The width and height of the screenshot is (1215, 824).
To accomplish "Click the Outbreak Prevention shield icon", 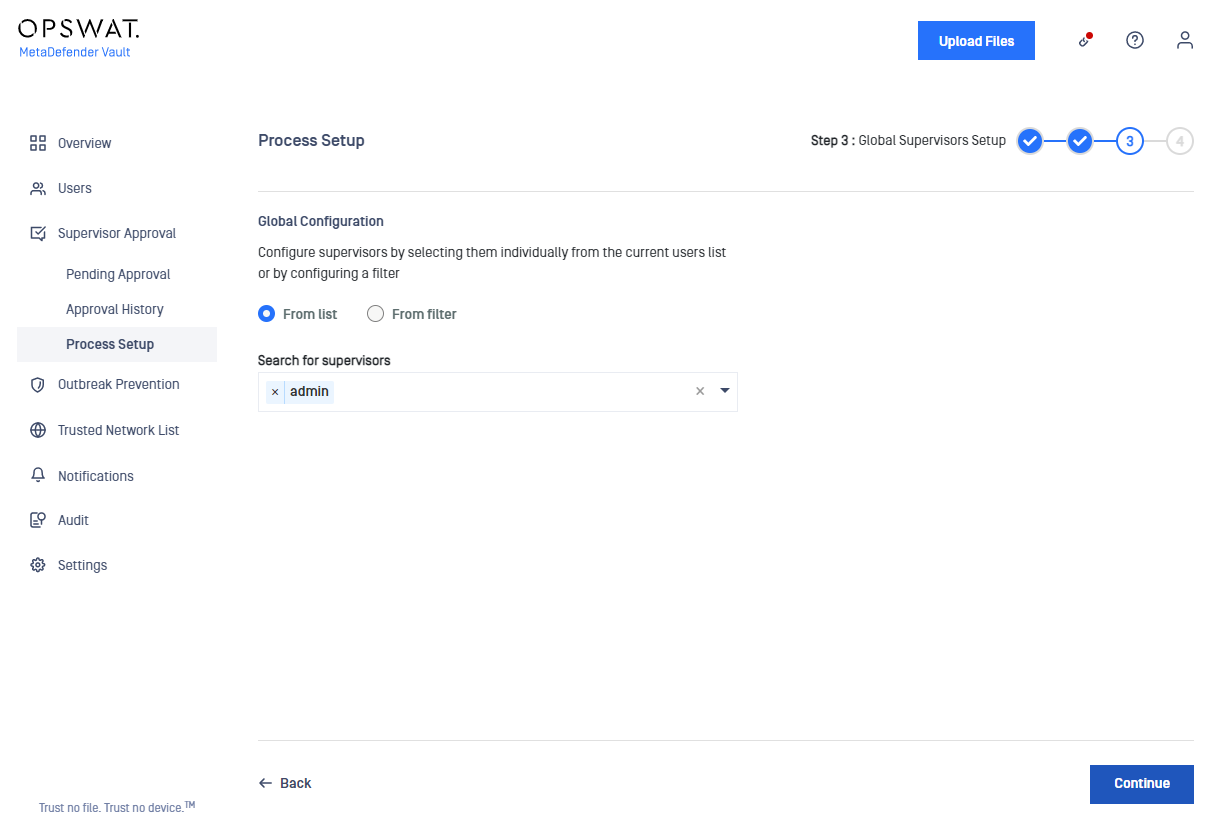I will tap(38, 384).
